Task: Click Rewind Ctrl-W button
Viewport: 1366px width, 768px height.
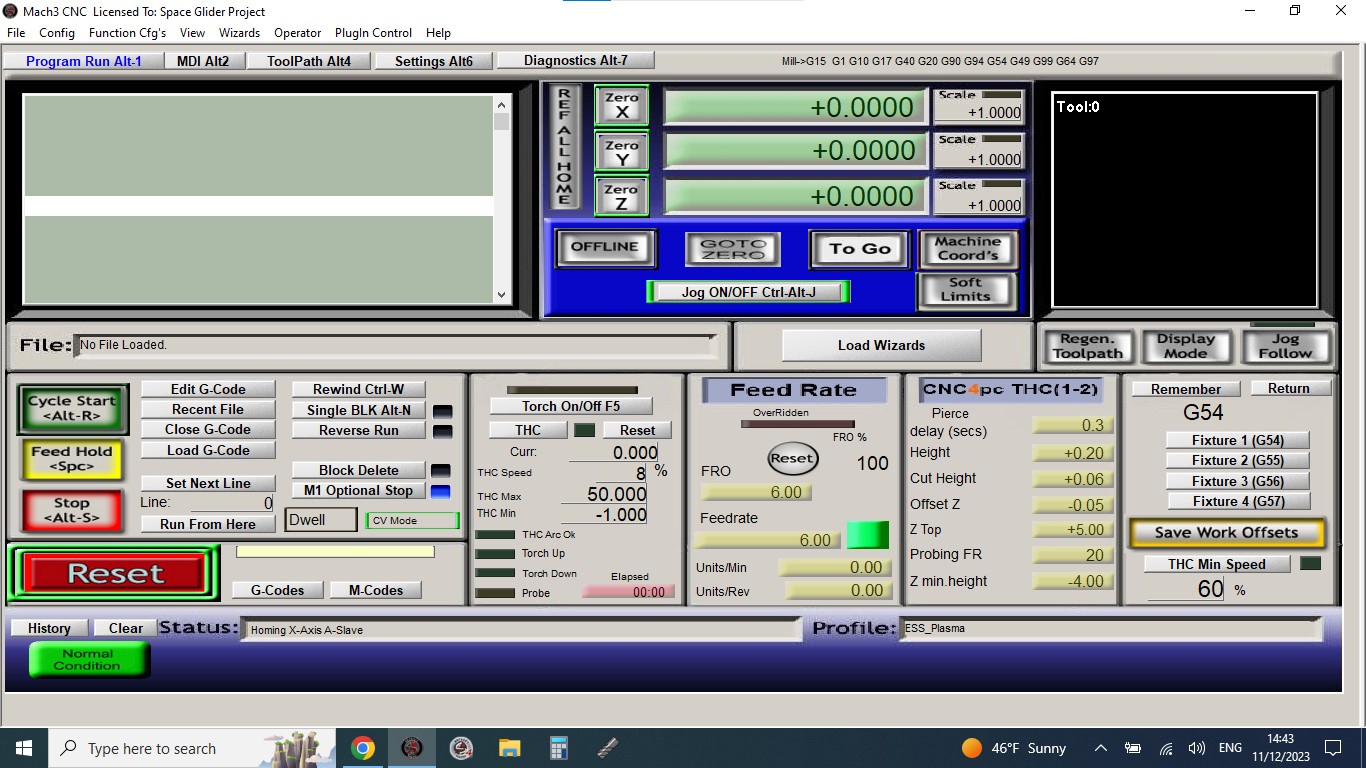Action: tap(358, 389)
